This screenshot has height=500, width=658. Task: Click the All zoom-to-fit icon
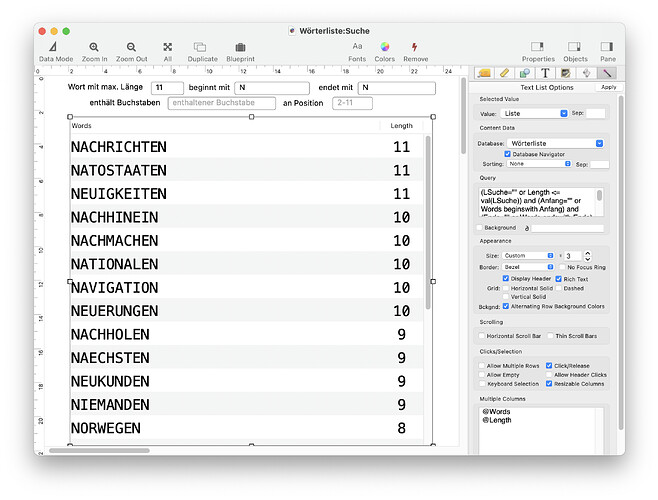click(167, 47)
